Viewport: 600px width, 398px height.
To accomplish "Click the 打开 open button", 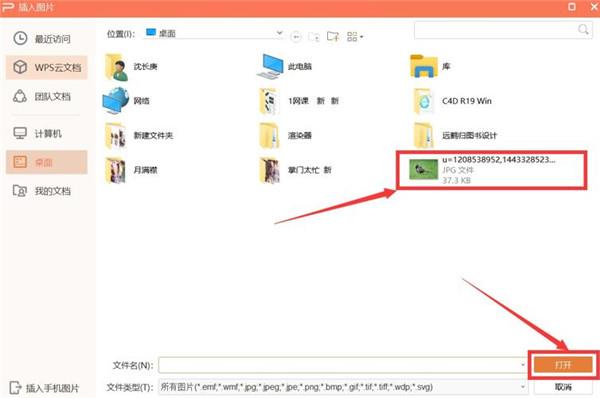I will (563, 365).
